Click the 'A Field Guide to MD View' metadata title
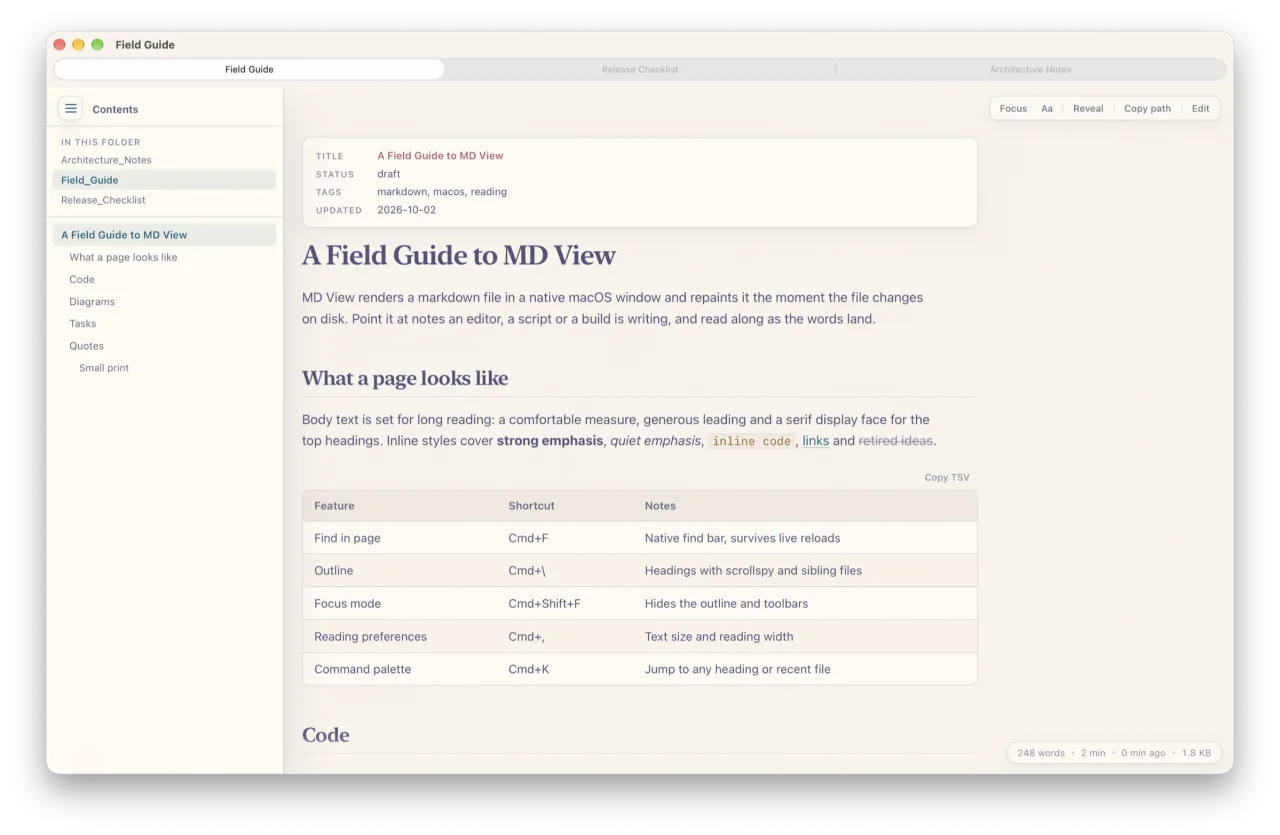The image size is (1280, 835). [440, 156]
